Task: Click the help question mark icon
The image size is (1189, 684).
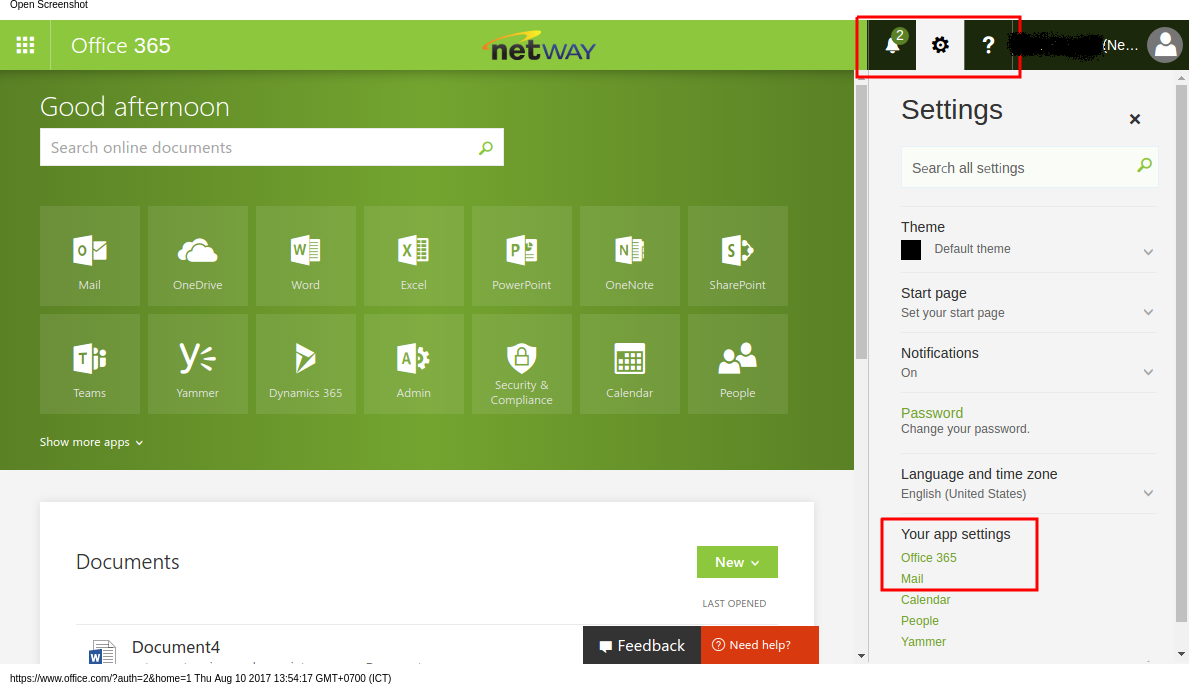Action: [988, 45]
